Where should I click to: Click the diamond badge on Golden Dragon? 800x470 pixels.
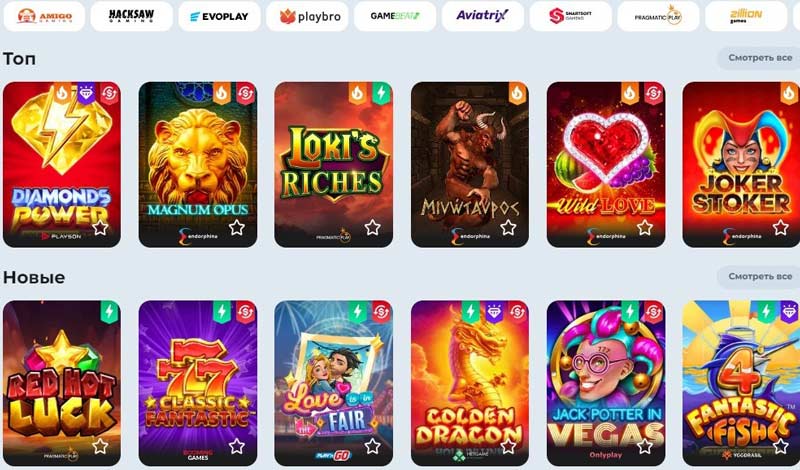point(494,312)
